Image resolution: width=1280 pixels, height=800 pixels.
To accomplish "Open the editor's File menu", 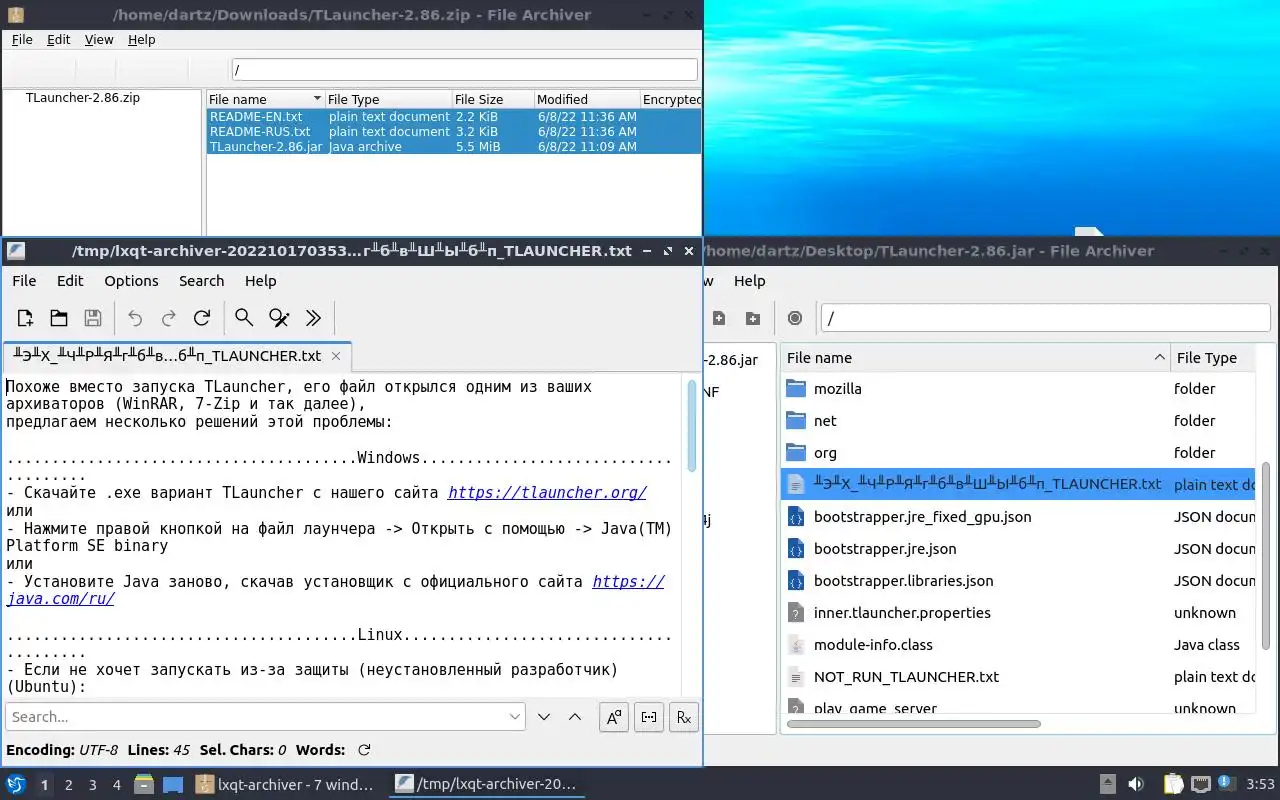I will (24, 281).
